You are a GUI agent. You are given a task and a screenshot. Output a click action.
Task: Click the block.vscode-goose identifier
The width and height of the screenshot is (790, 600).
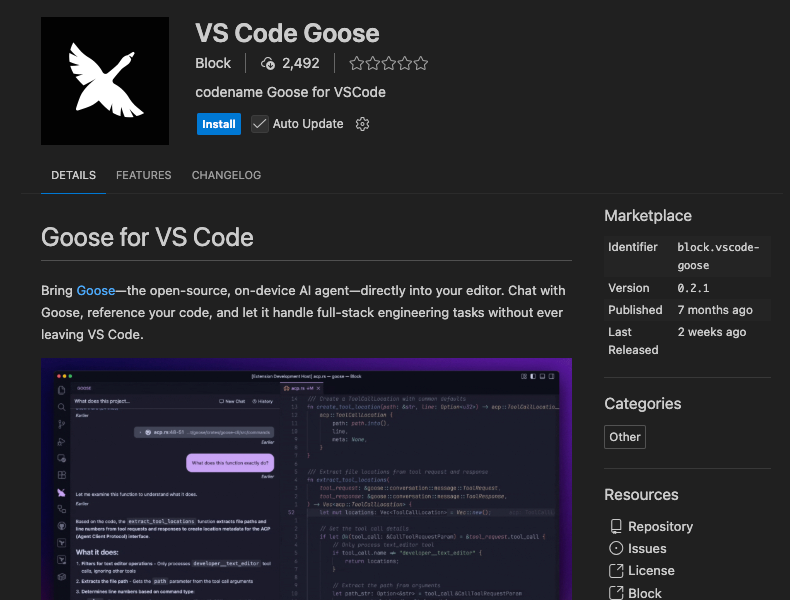(x=718, y=256)
